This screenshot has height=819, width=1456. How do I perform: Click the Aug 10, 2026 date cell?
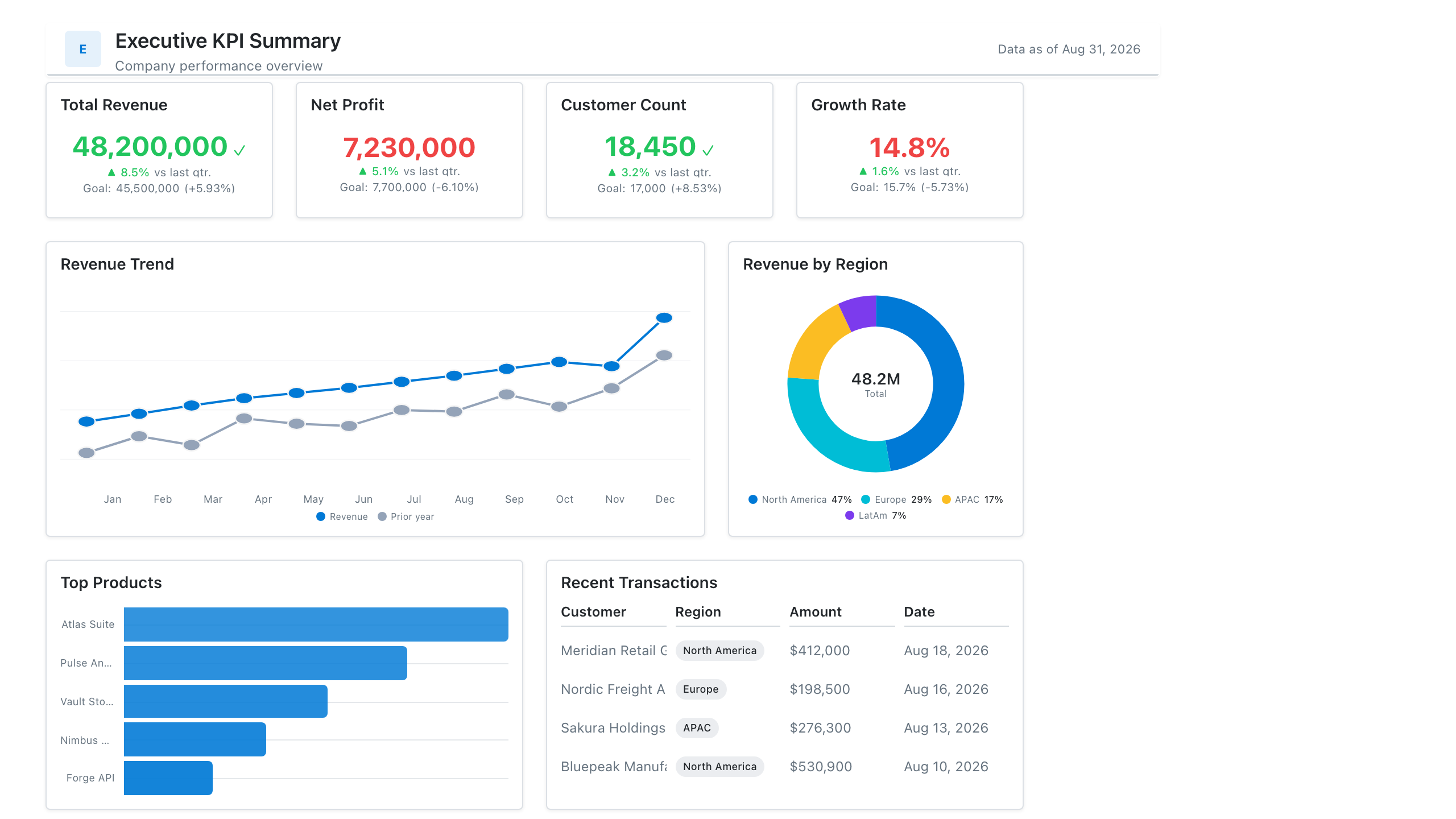click(x=946, y=767)
